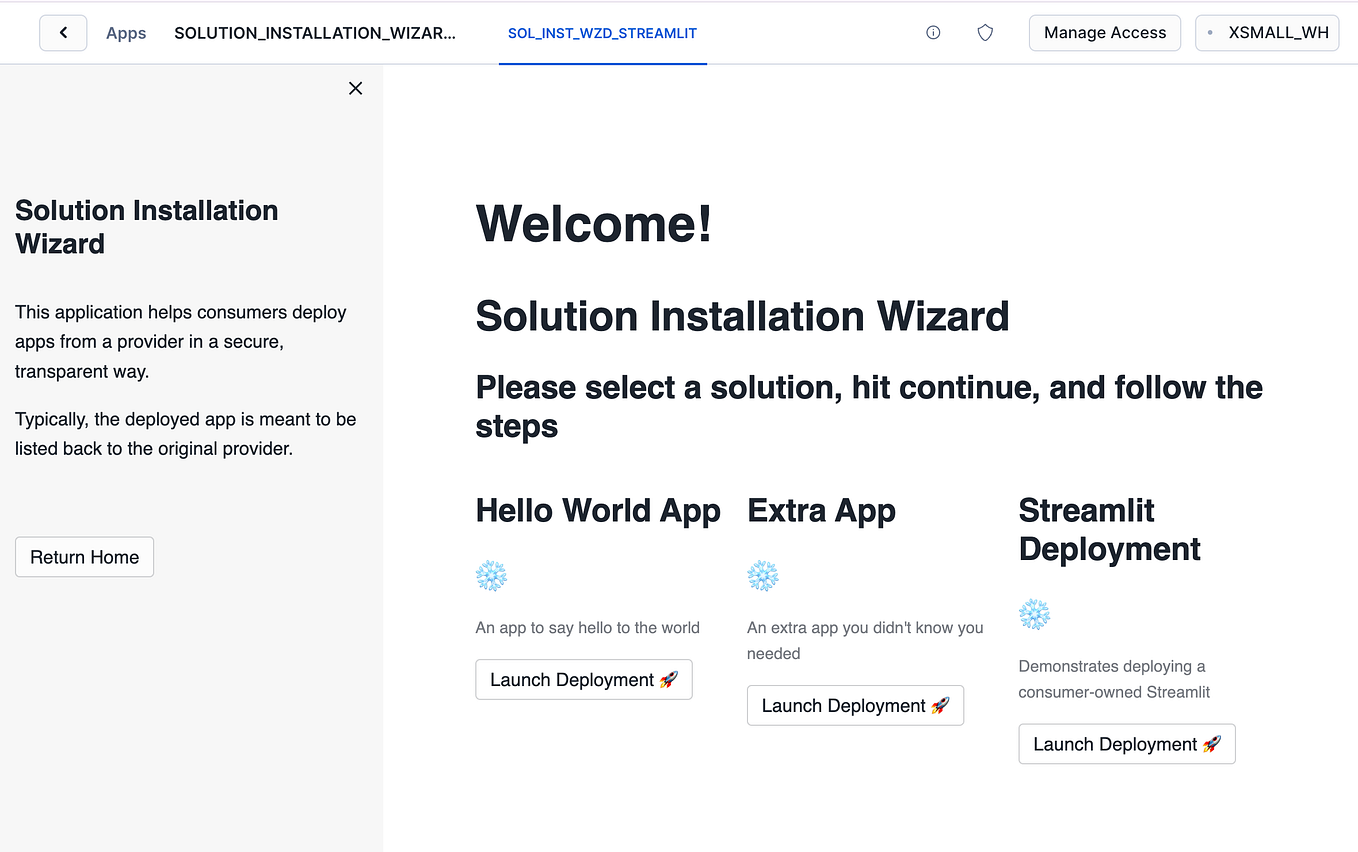Click the rocket emoji on Streamlit Deployment's button

pos(1211,744)
